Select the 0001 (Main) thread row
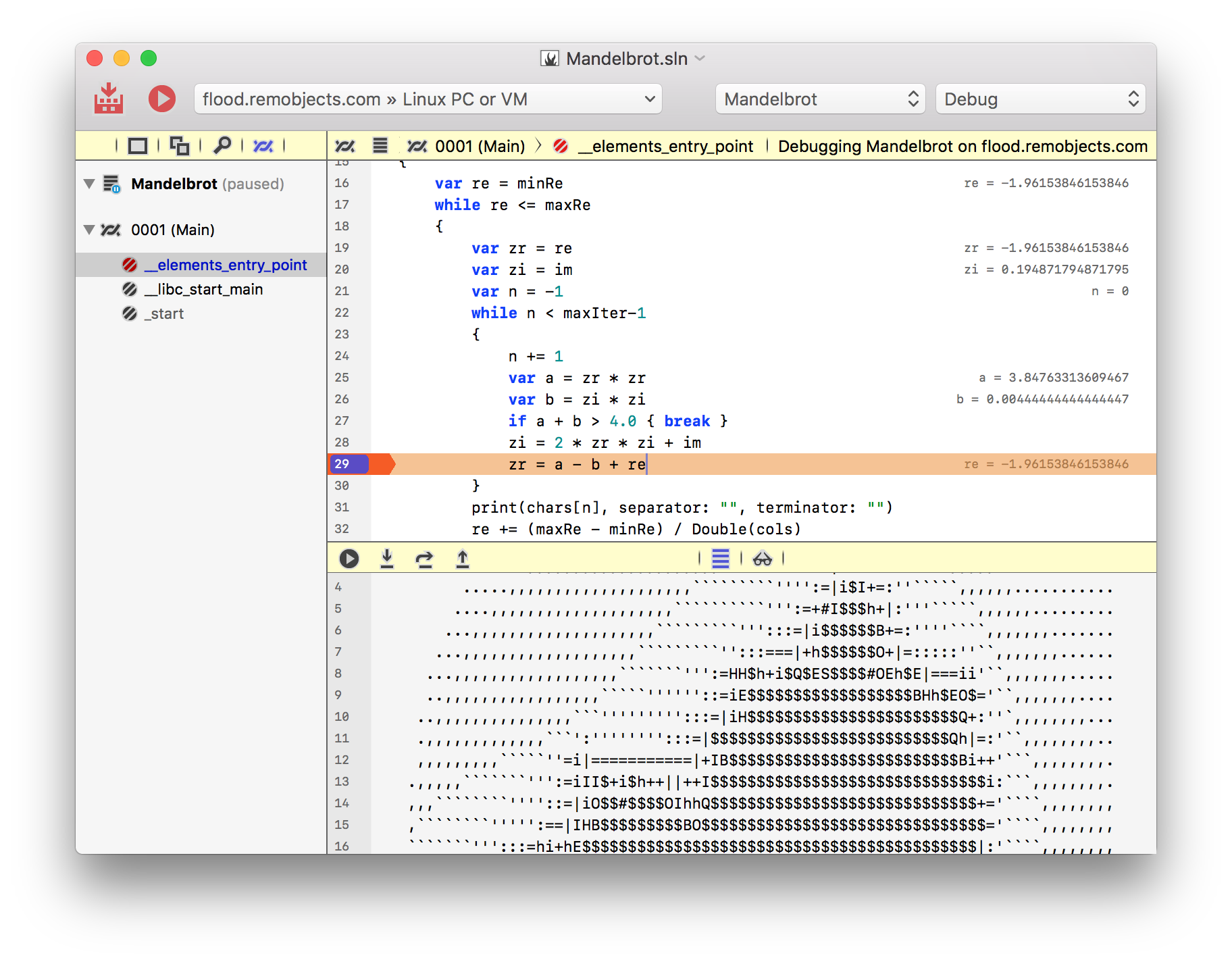Screen dimensions: 1232x962 [201, 230]
